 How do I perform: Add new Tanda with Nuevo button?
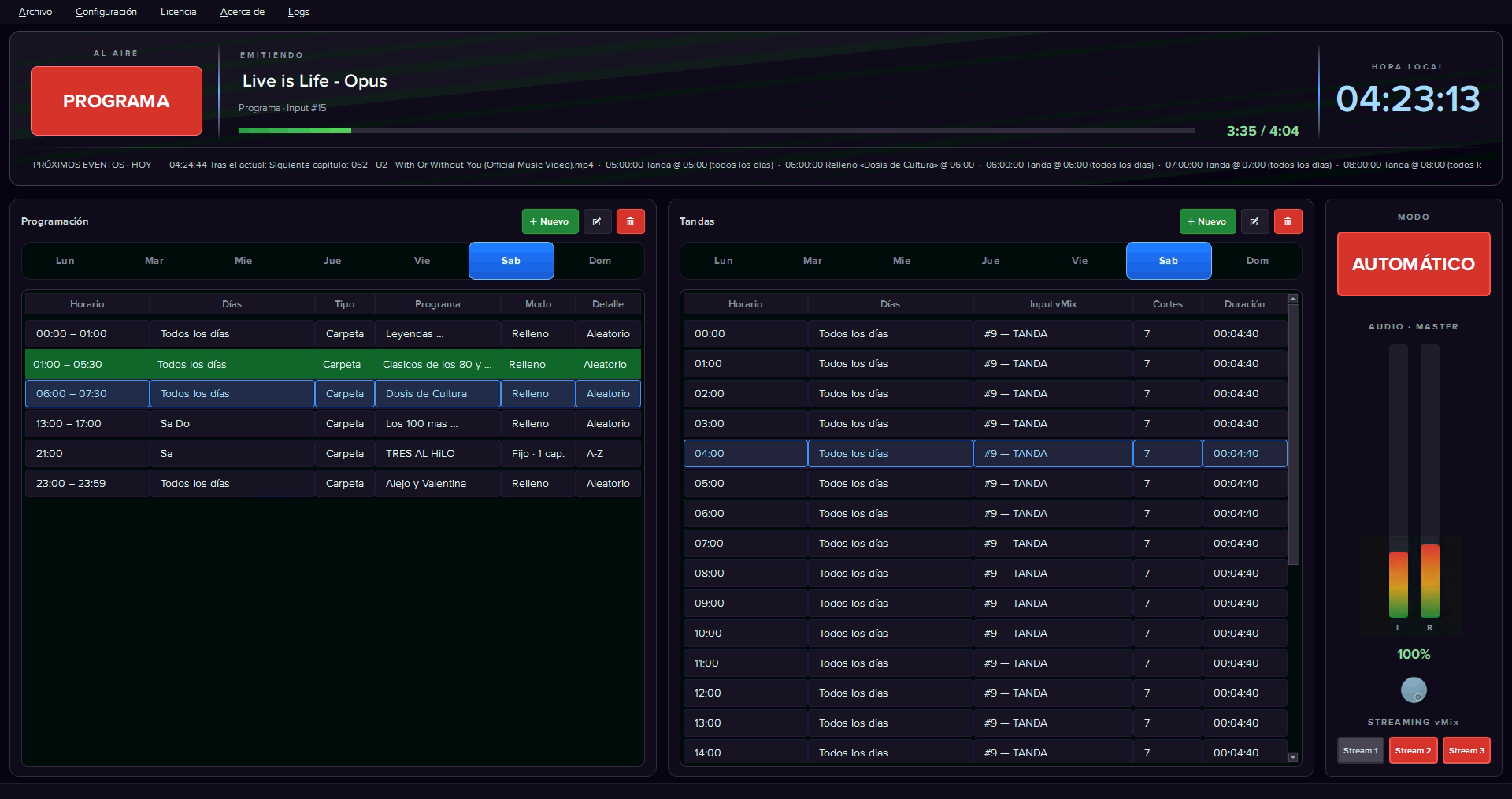point(1207,221)
